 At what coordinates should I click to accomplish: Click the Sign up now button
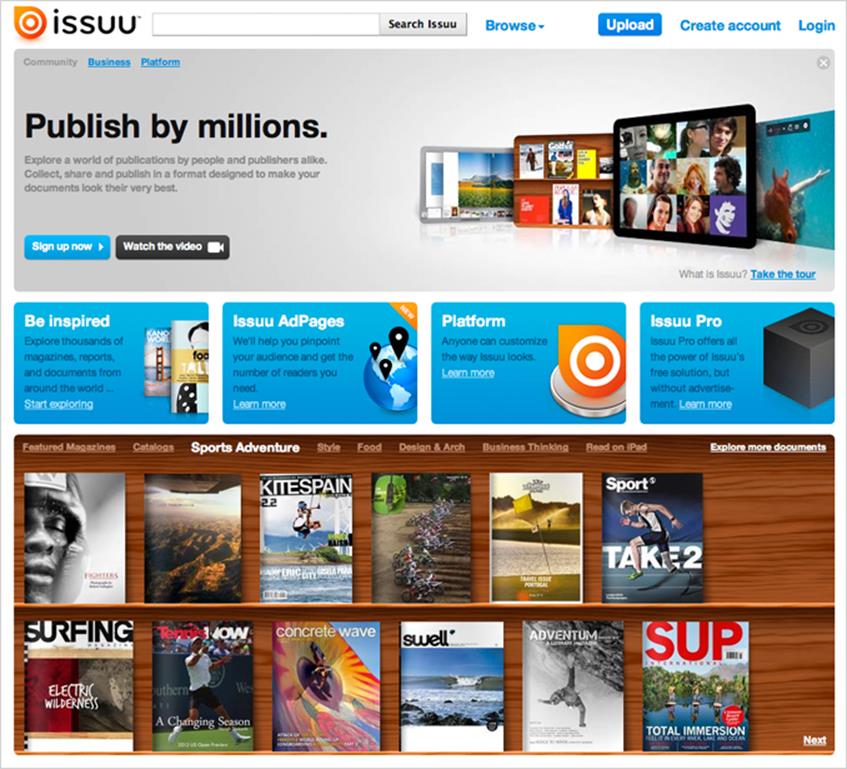(x=67, y=247)
